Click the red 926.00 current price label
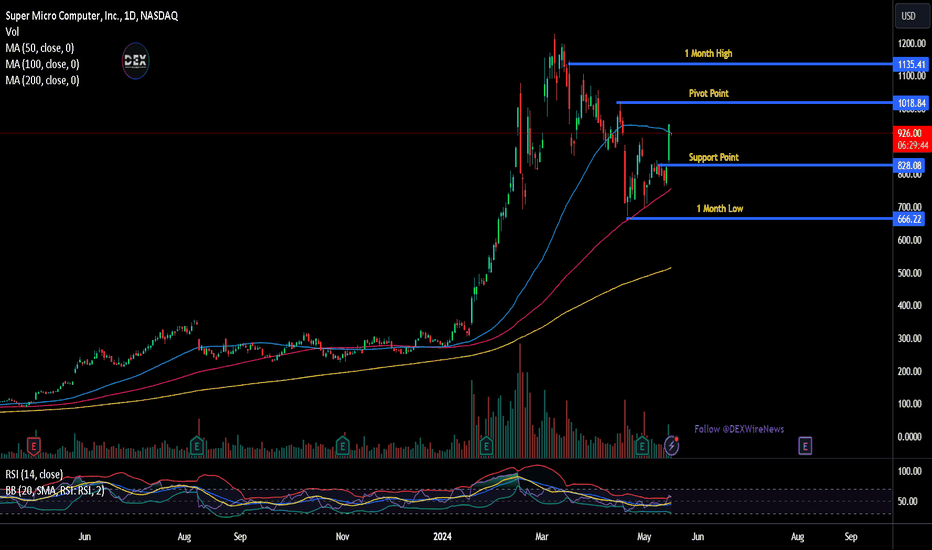932x550 pixels. (x=910, y=133)
